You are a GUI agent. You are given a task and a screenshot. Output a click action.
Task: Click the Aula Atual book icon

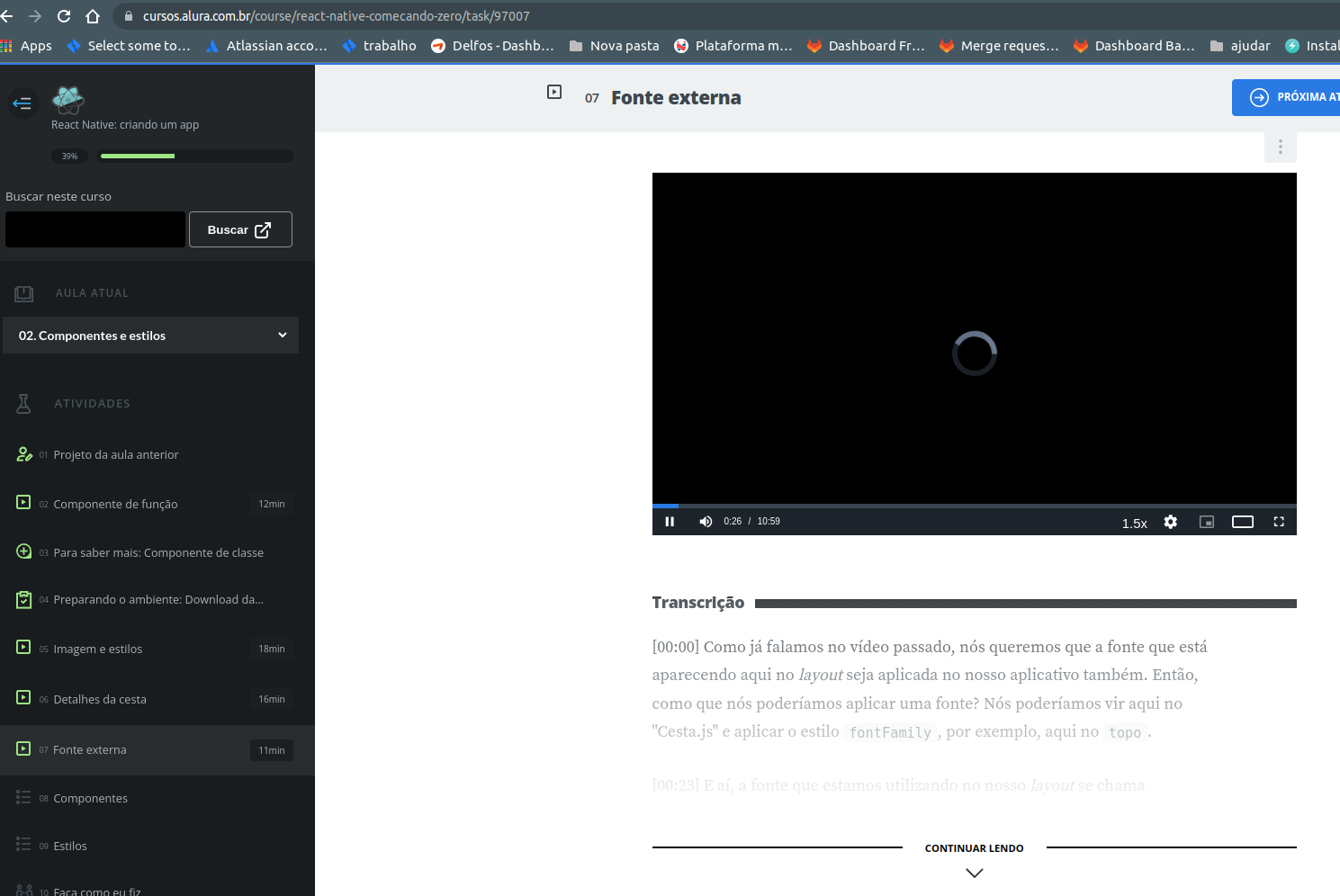[24, 293]
